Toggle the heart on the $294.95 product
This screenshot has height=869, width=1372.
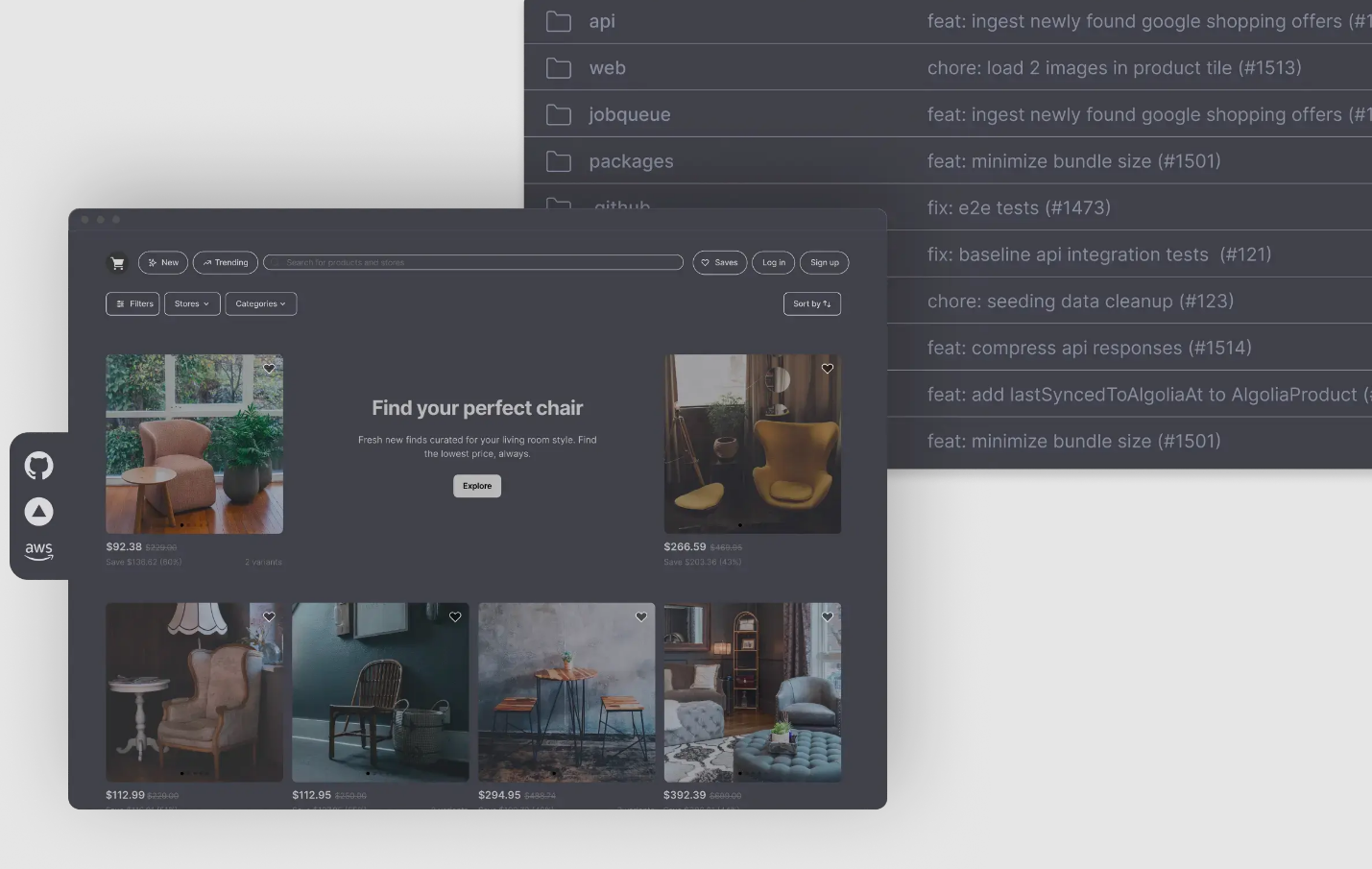[641, 617]
